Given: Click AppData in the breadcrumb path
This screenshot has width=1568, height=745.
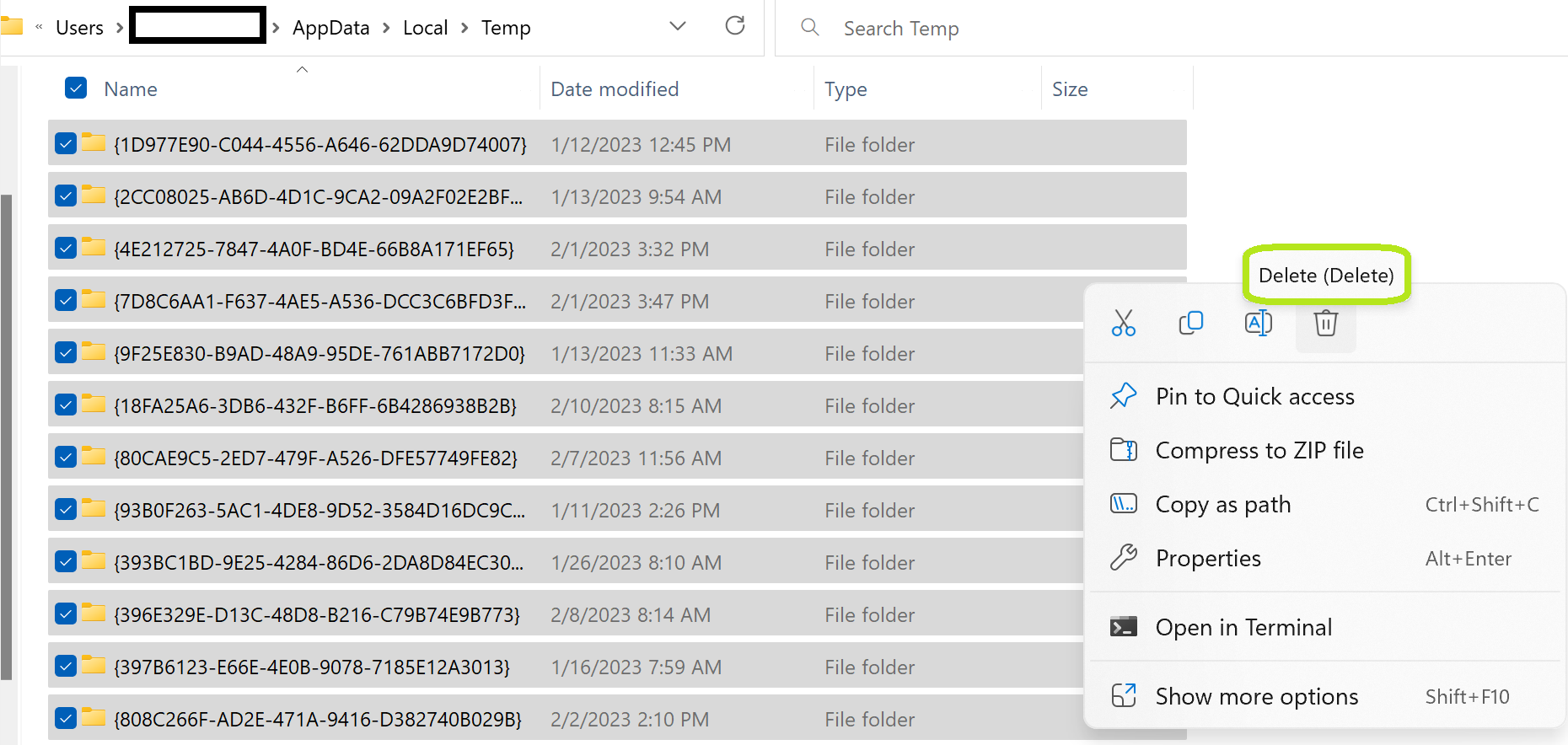Looking at the screenshot, I should (x=330, y=28).
